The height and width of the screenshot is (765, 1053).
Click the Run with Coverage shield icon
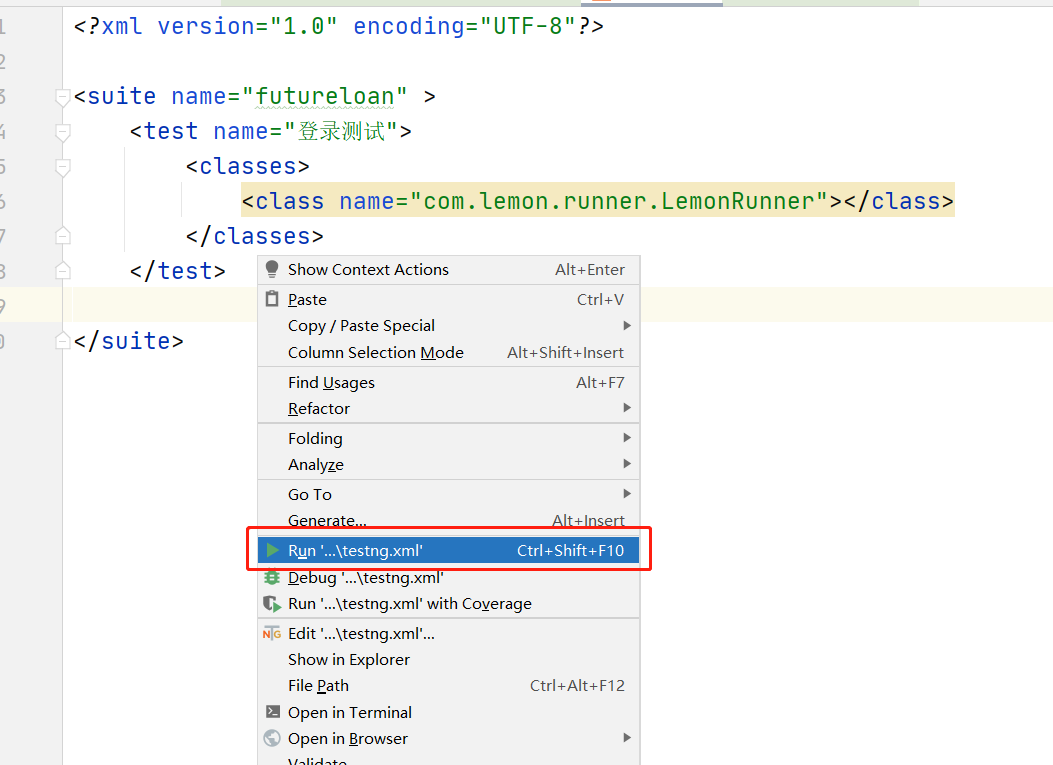click(x=272, y=604)
